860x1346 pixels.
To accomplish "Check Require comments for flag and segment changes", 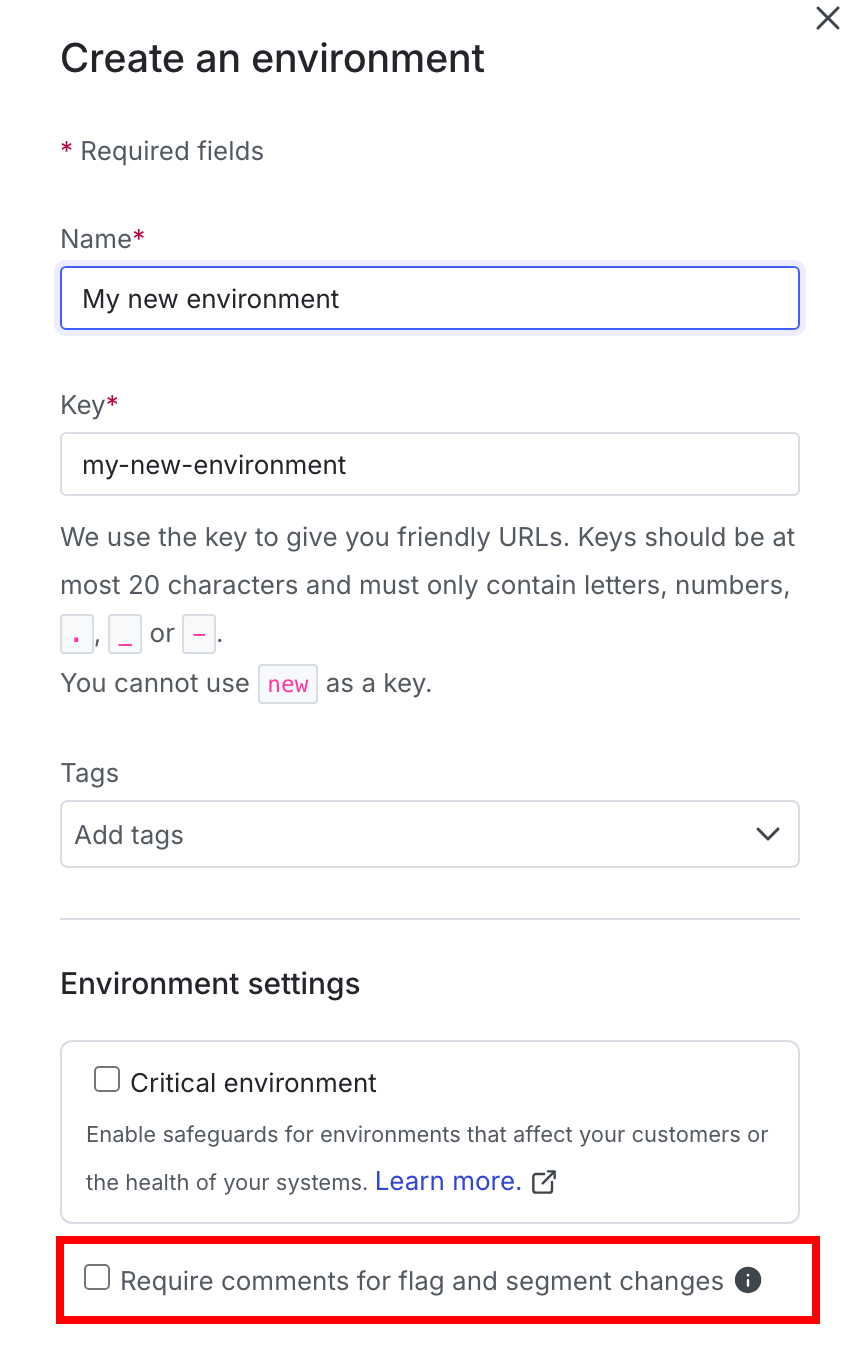I will 96,1278.
